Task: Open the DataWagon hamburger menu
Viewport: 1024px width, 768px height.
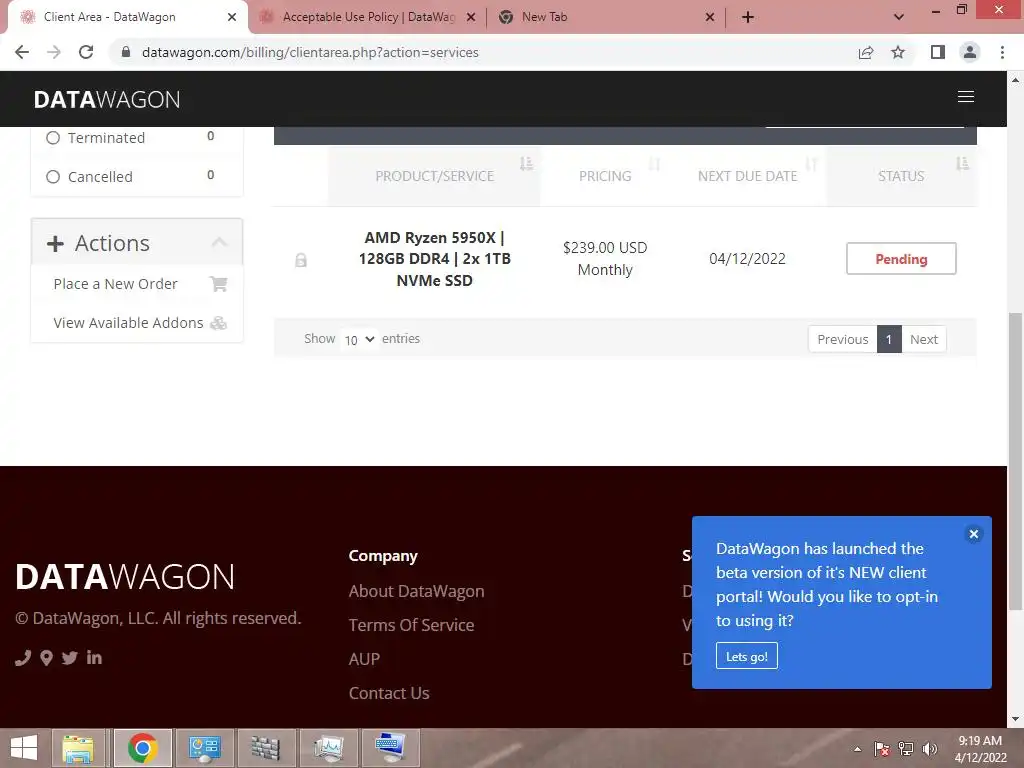Action: point(965,97)
